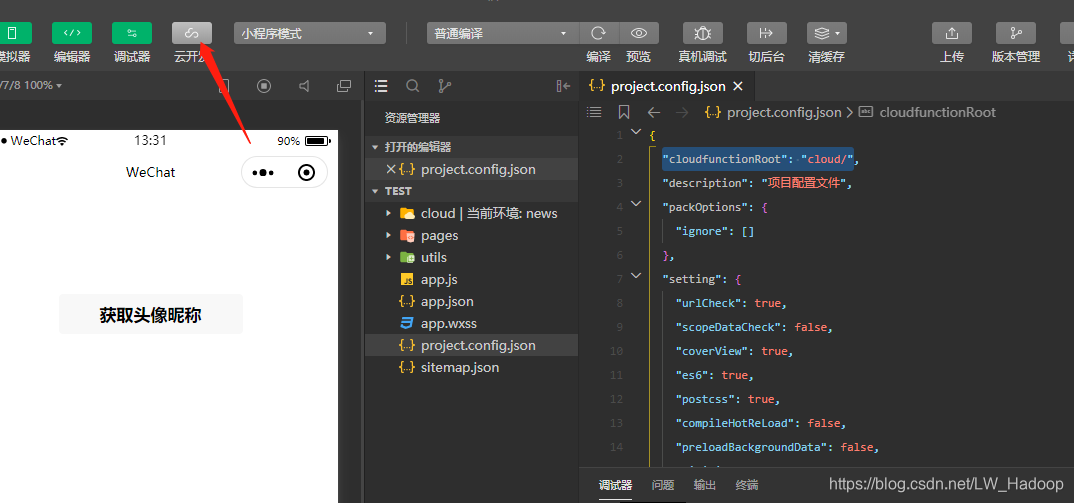The image size is (1074, 503).
Task: Click the editor outline list icon
Action: pos(595,112)
